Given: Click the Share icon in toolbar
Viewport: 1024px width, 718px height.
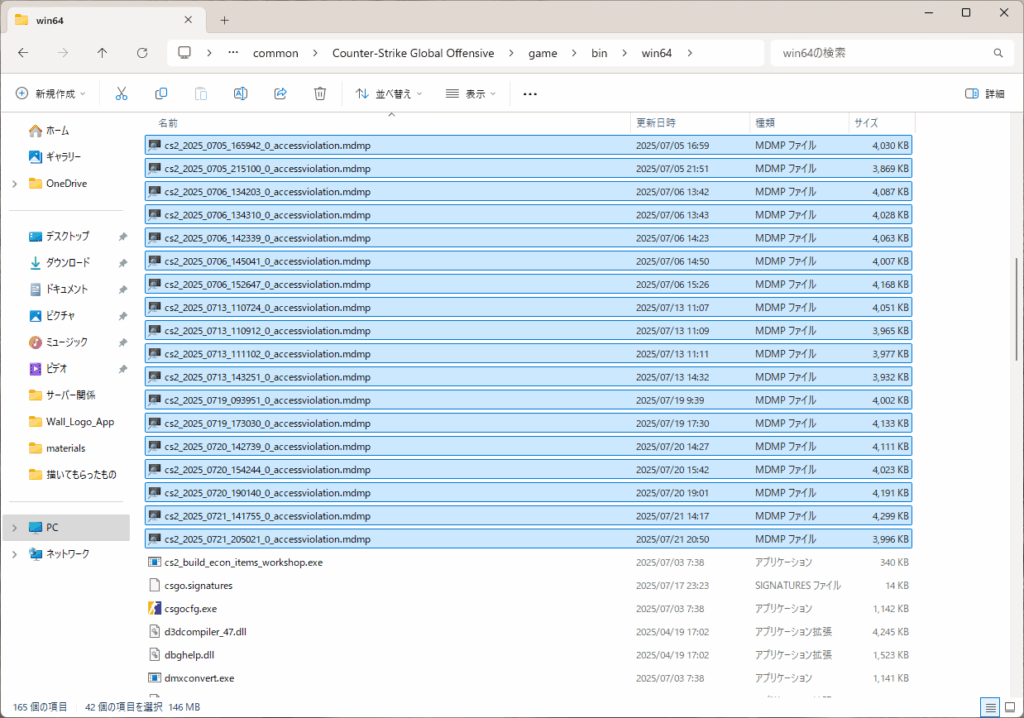Looking at the screenshot, I should pos(280,93).
